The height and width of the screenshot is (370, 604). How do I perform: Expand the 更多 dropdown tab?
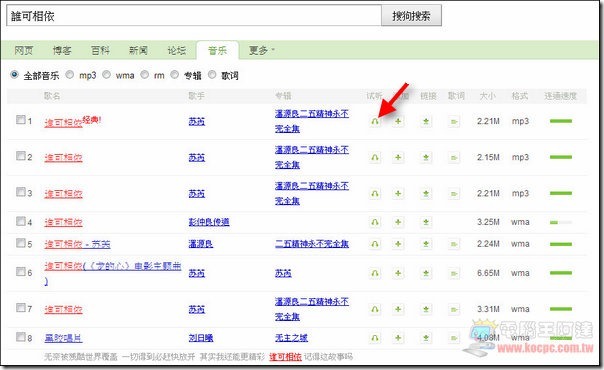262,50
